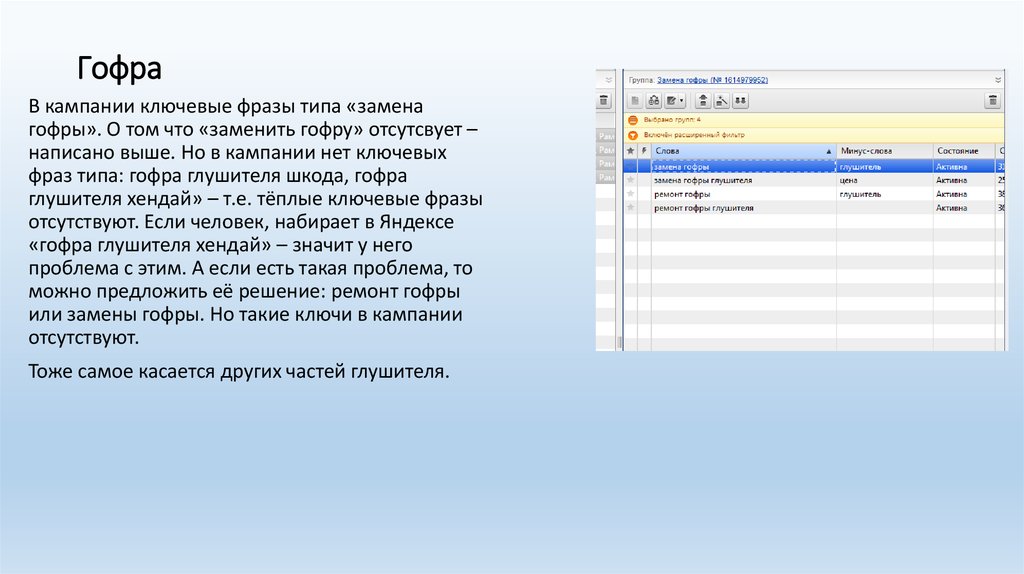This screenshot has width=1024, height=574.
Task: Toggle star for замена гофры глушителя row
Action: 631,180
